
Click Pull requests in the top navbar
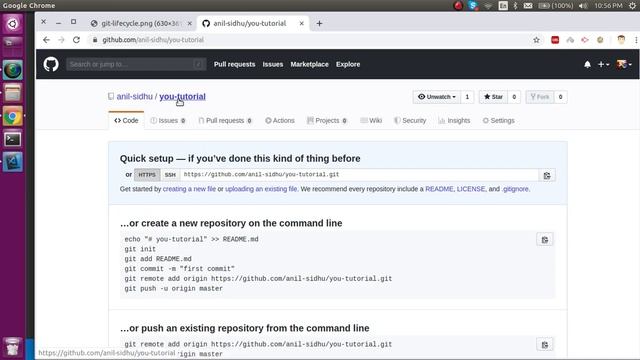pos(234,64)
